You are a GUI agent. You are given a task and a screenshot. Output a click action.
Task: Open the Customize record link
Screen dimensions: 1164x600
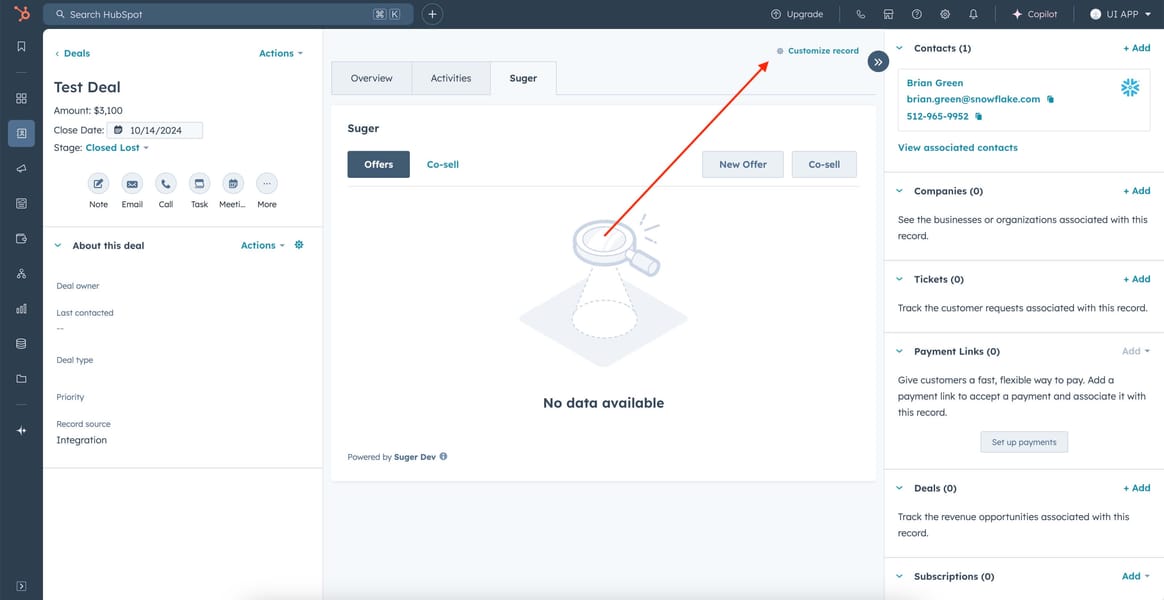click(x=822, y=51)
